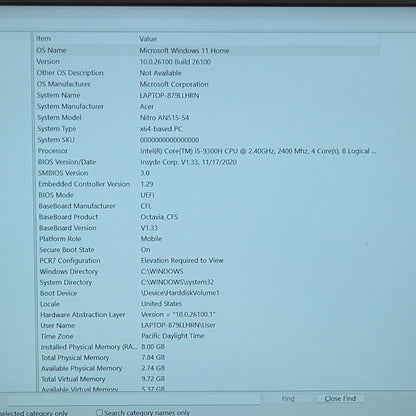This screenshot has width=416, height=416.
Task: Select the value United States
Action: point(162,304)
